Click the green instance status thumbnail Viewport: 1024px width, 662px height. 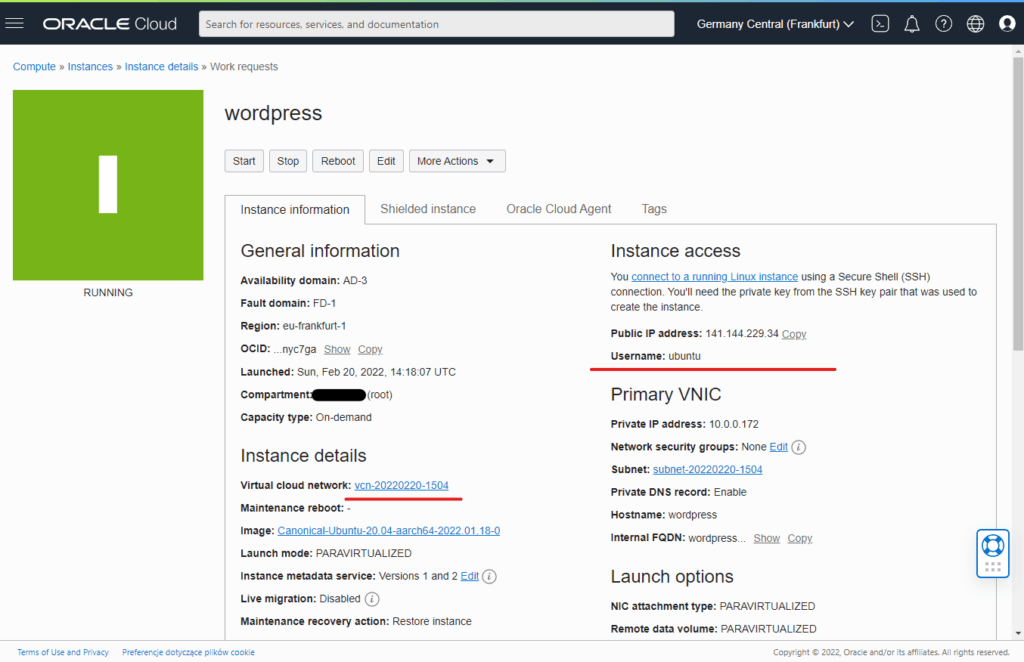108,185
